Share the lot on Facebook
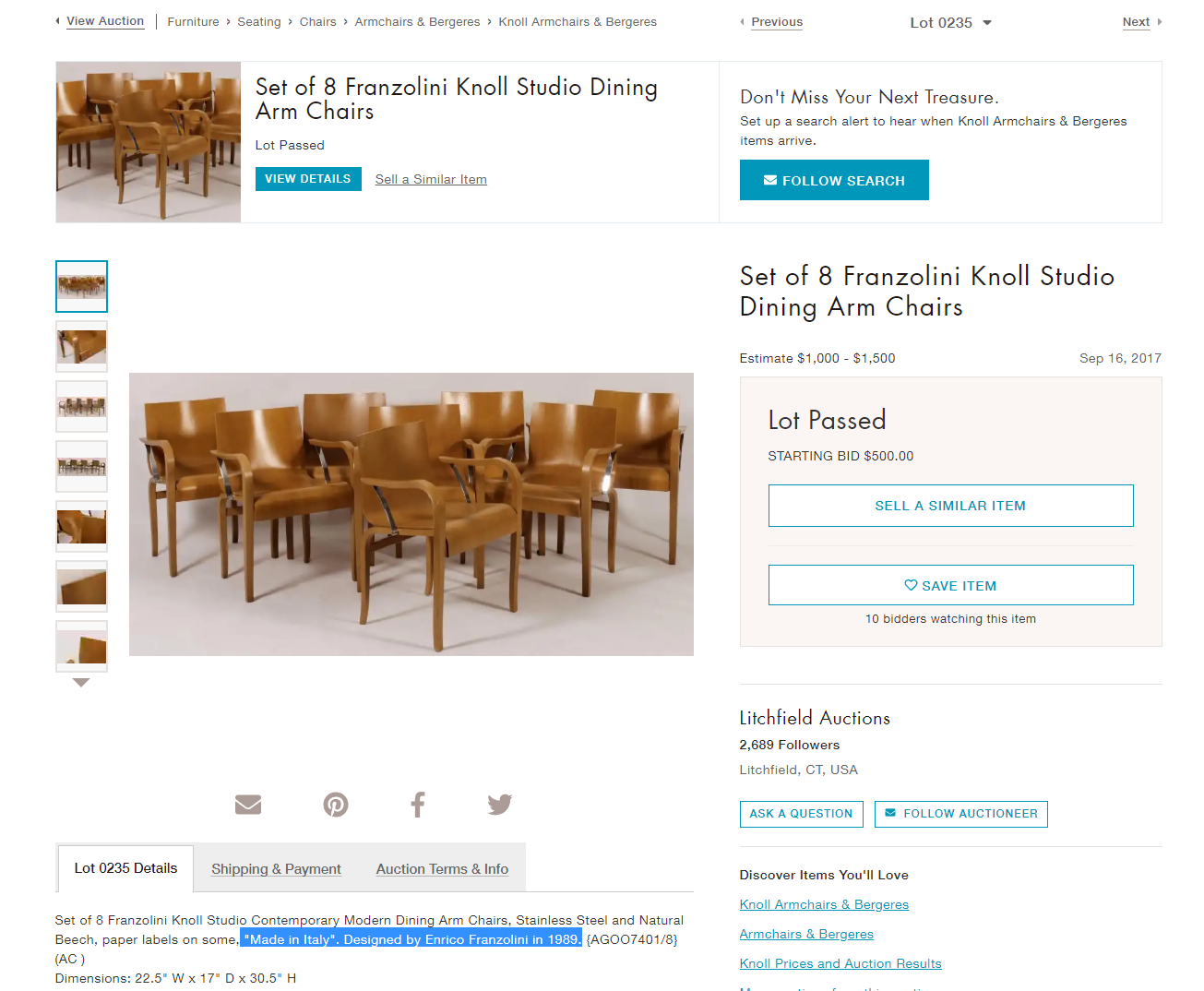 click(418, 805)
